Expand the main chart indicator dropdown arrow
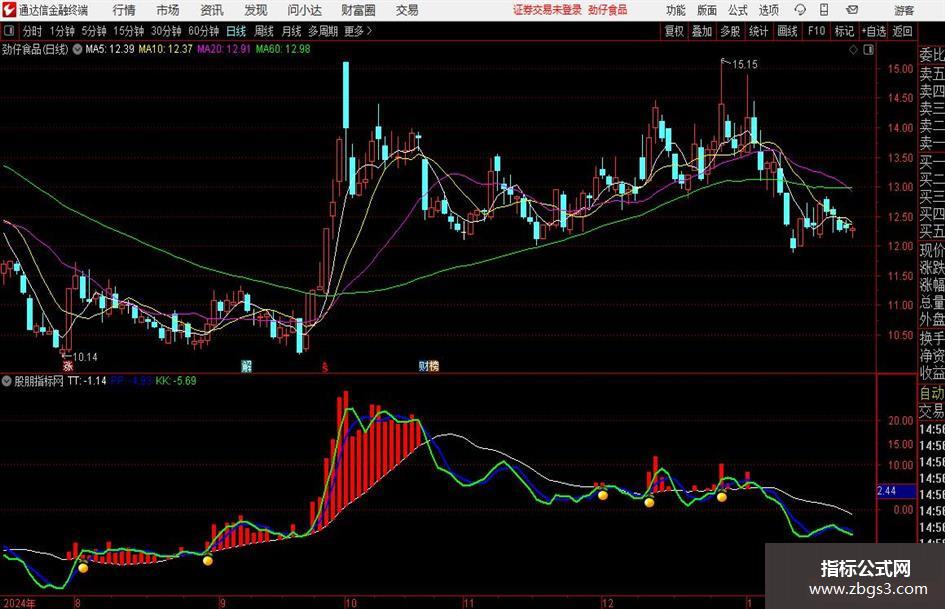The width and height of the screenshot is (945, 609). (x=77, y=49)
